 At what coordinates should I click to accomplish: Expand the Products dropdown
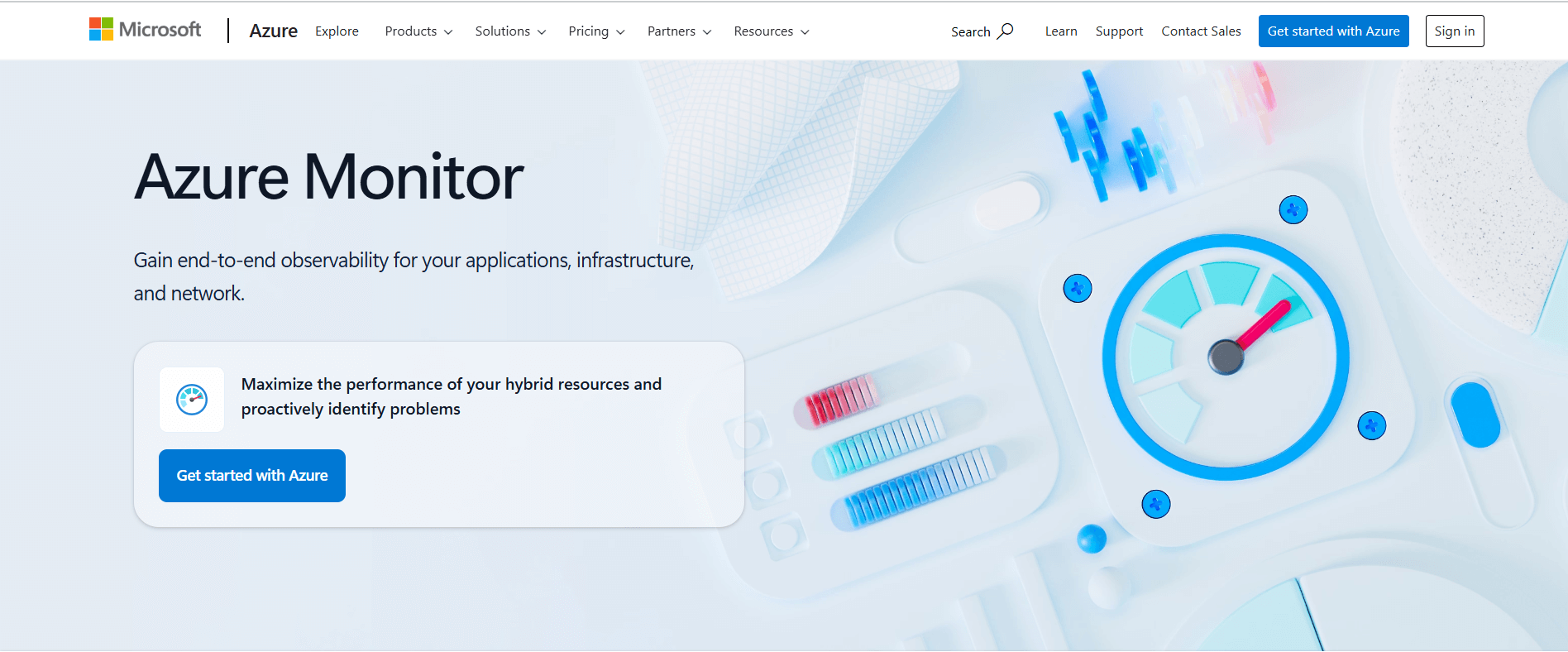click(x=418, y=31)
